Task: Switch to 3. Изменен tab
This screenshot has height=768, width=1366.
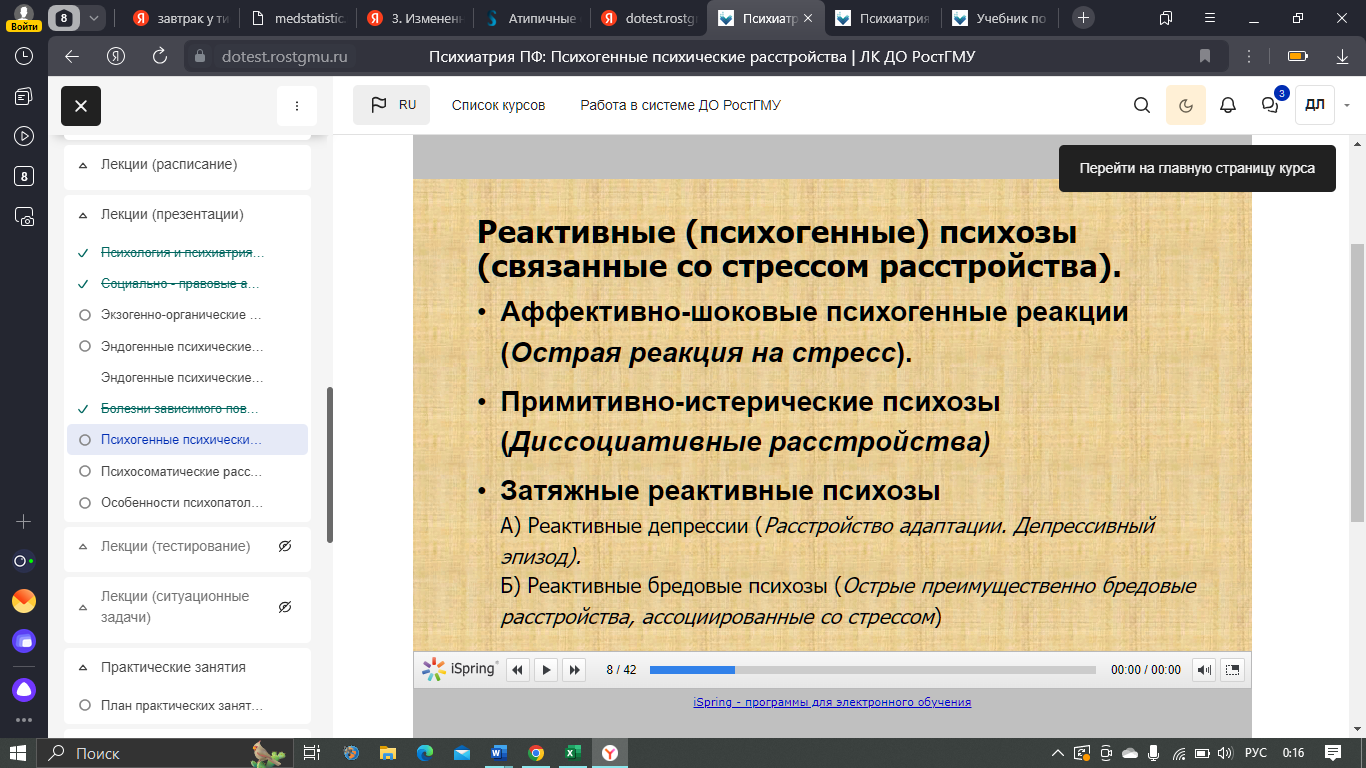Action: point(413,18)
